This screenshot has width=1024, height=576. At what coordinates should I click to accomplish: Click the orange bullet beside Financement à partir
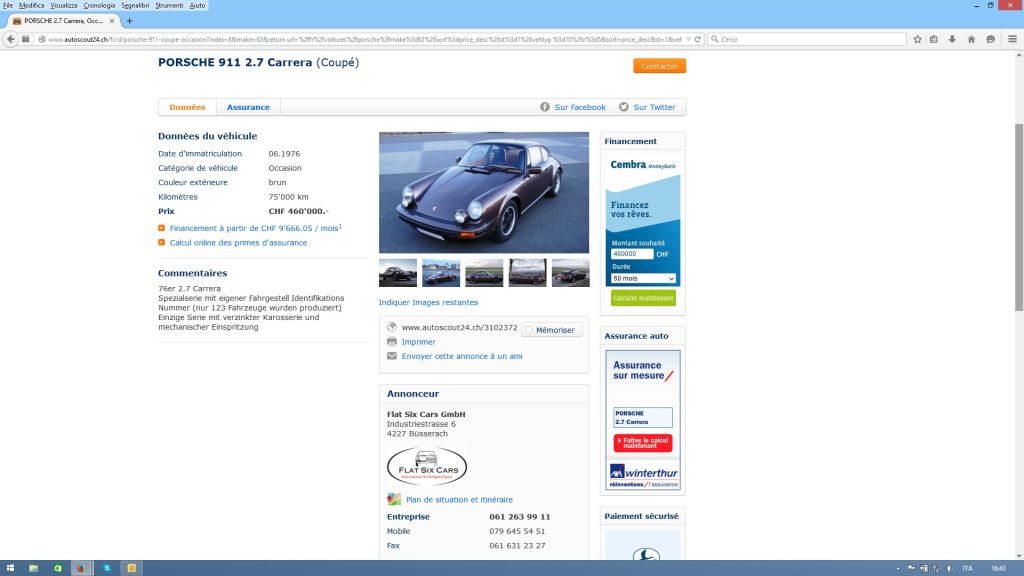161,228
